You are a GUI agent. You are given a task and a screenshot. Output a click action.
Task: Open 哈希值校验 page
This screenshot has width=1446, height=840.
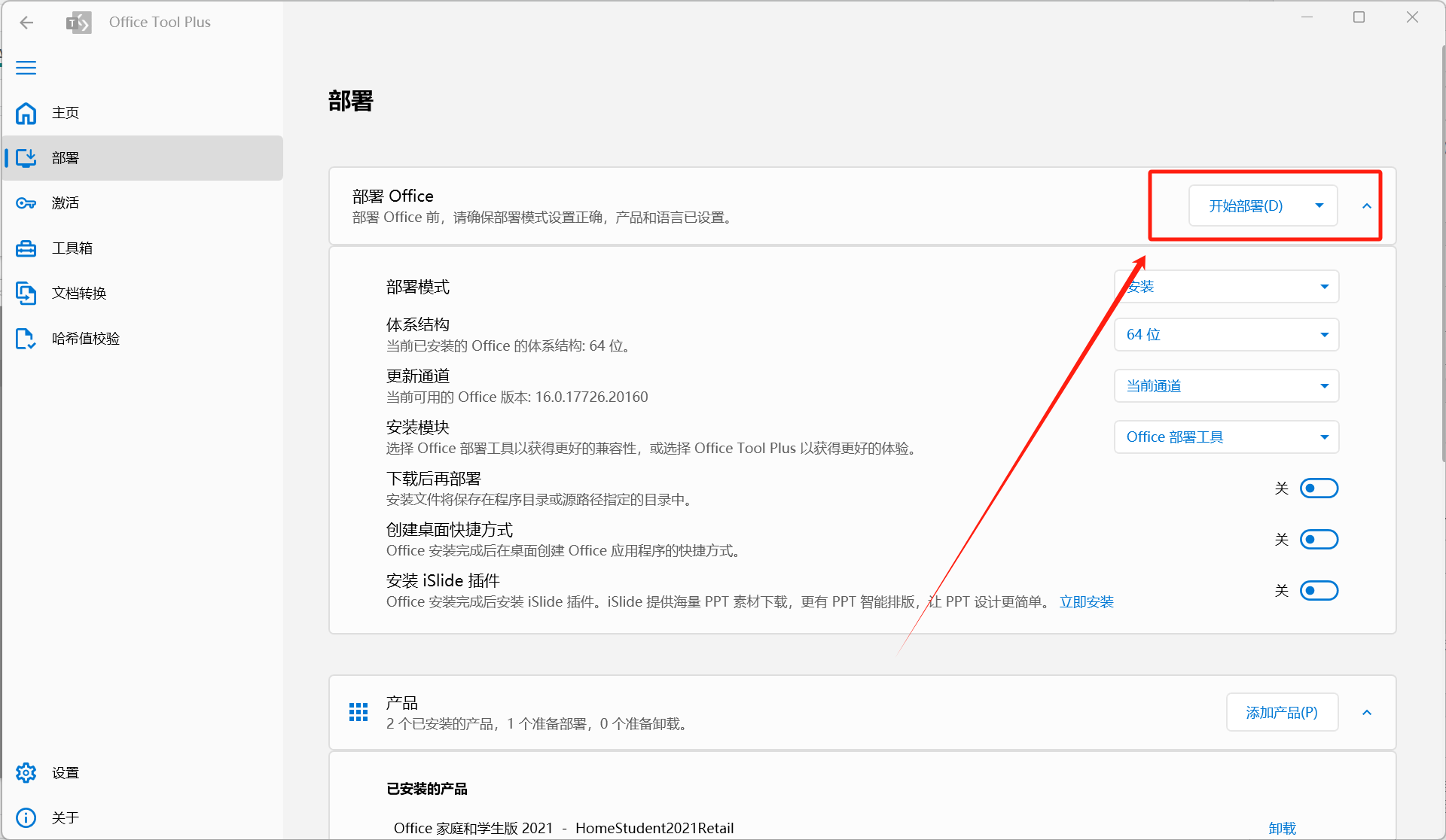click(x=143, y=339)
